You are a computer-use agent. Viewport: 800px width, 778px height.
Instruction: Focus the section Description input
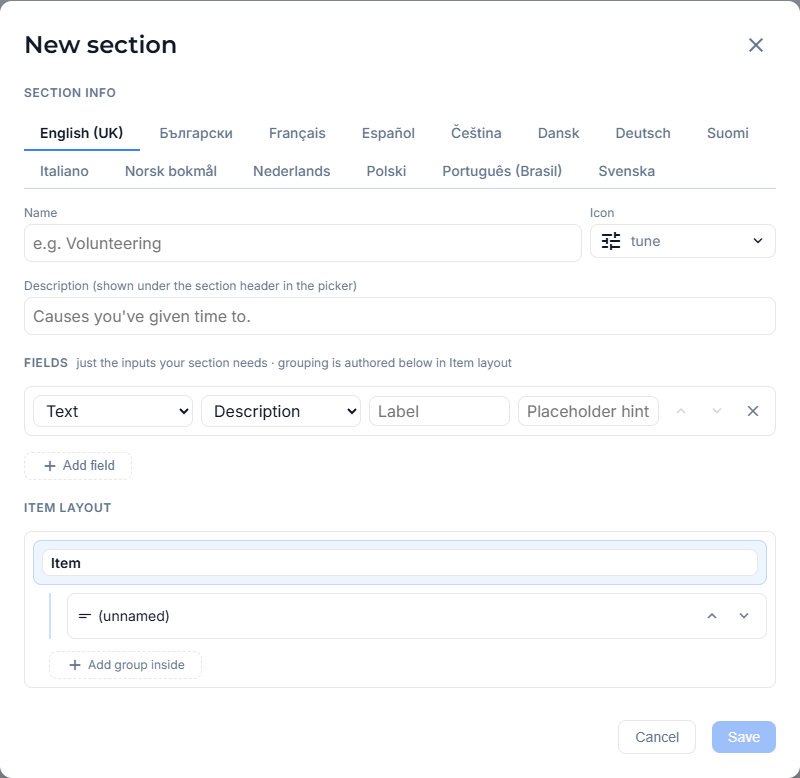pos(400,316)
